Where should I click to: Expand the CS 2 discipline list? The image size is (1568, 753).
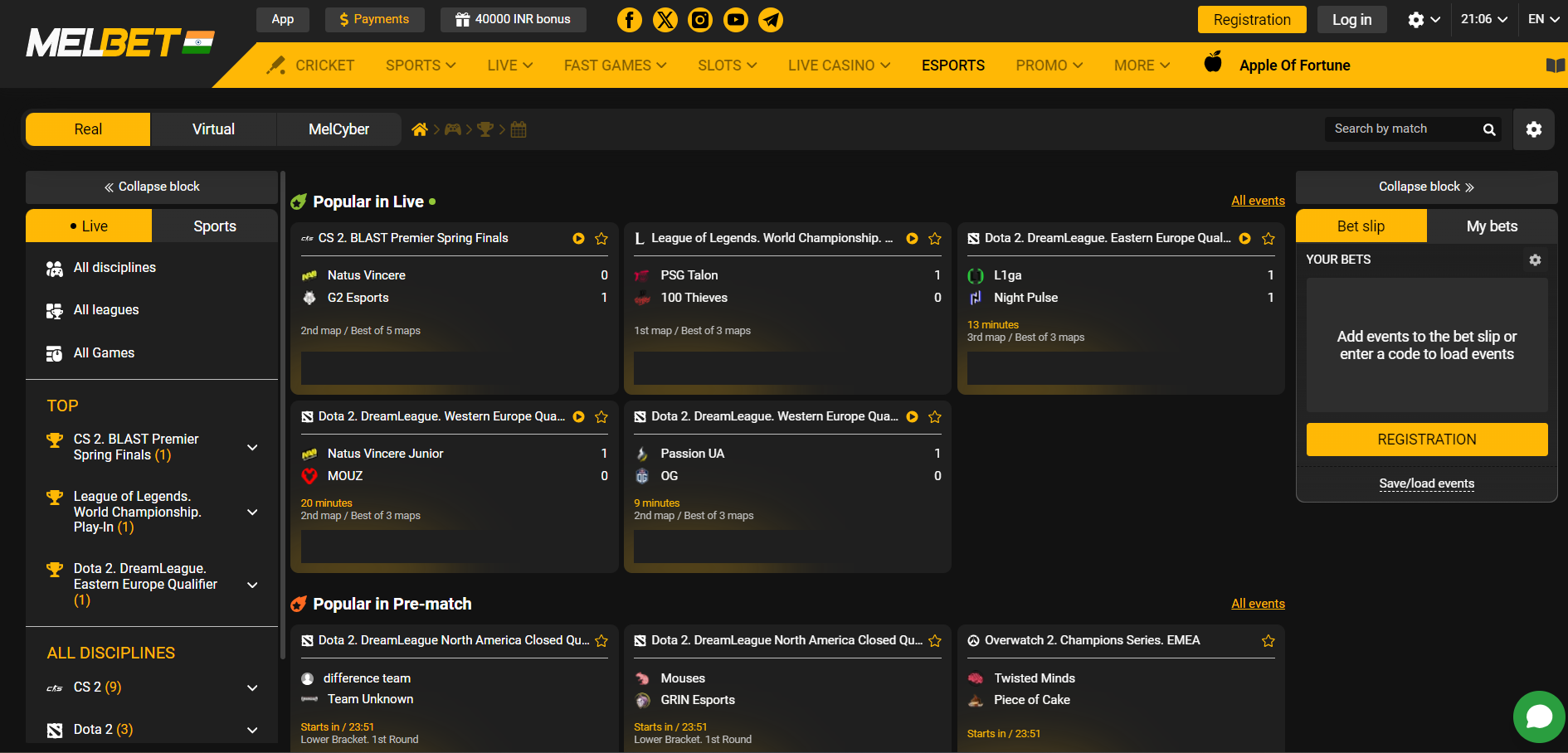[x=251, y=687]
